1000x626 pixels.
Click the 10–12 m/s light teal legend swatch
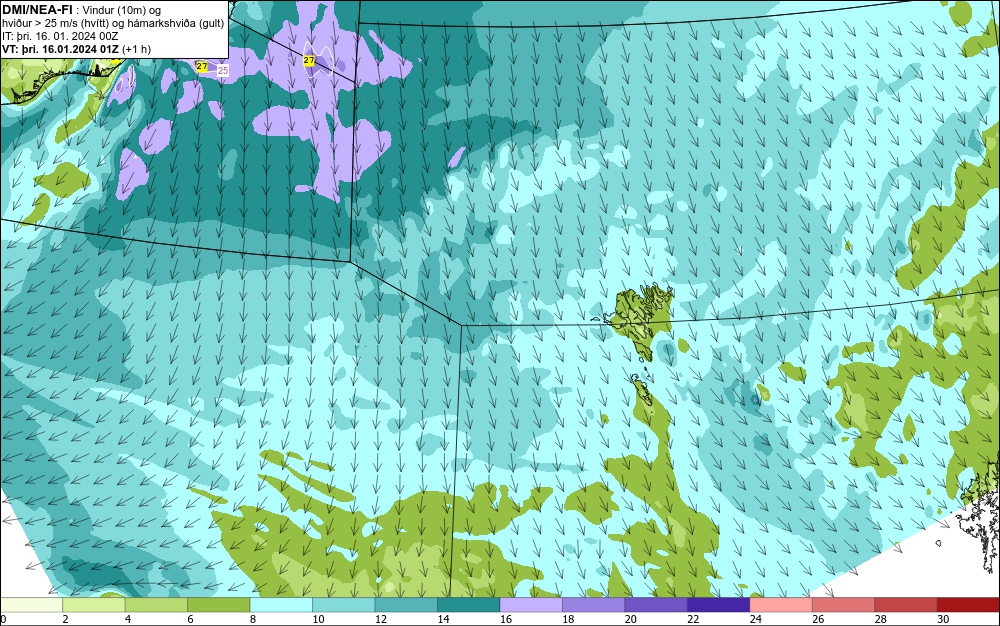point(344,605)
